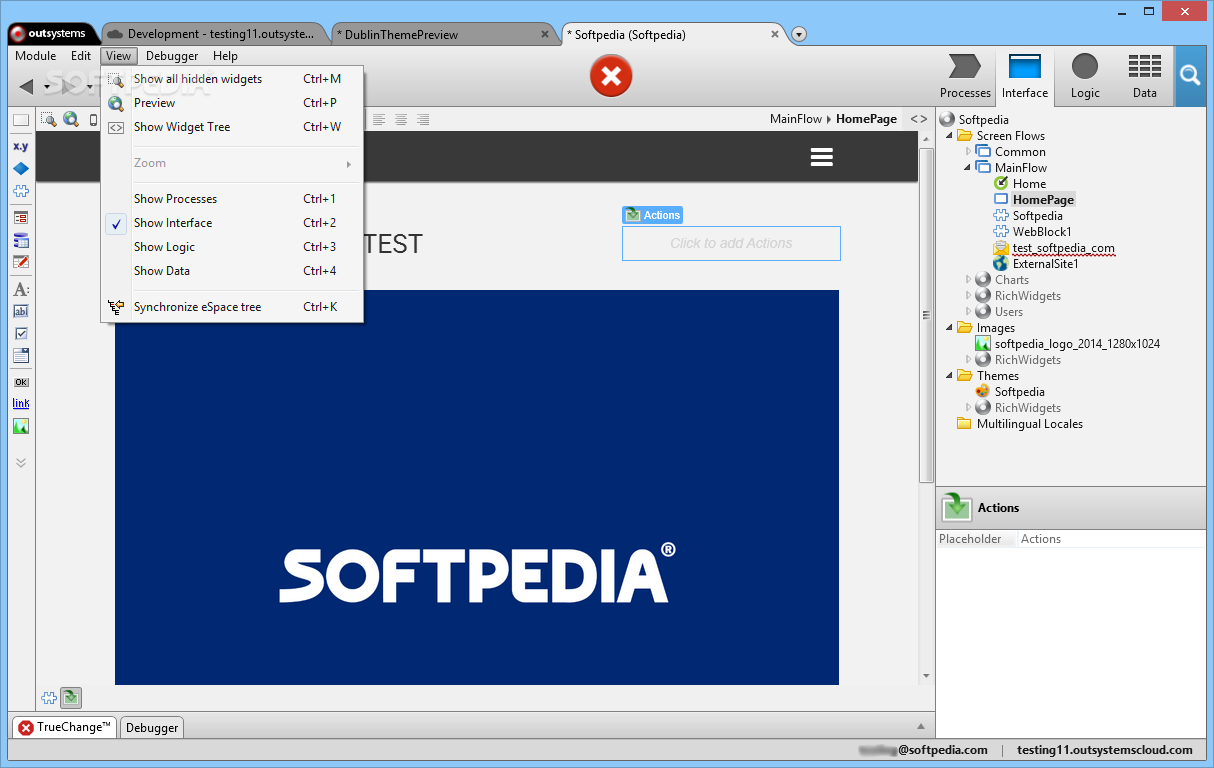The height and width of the screenshot is (768, 1214).
Task: Expand the Common flow node
Action: [968, 152]
